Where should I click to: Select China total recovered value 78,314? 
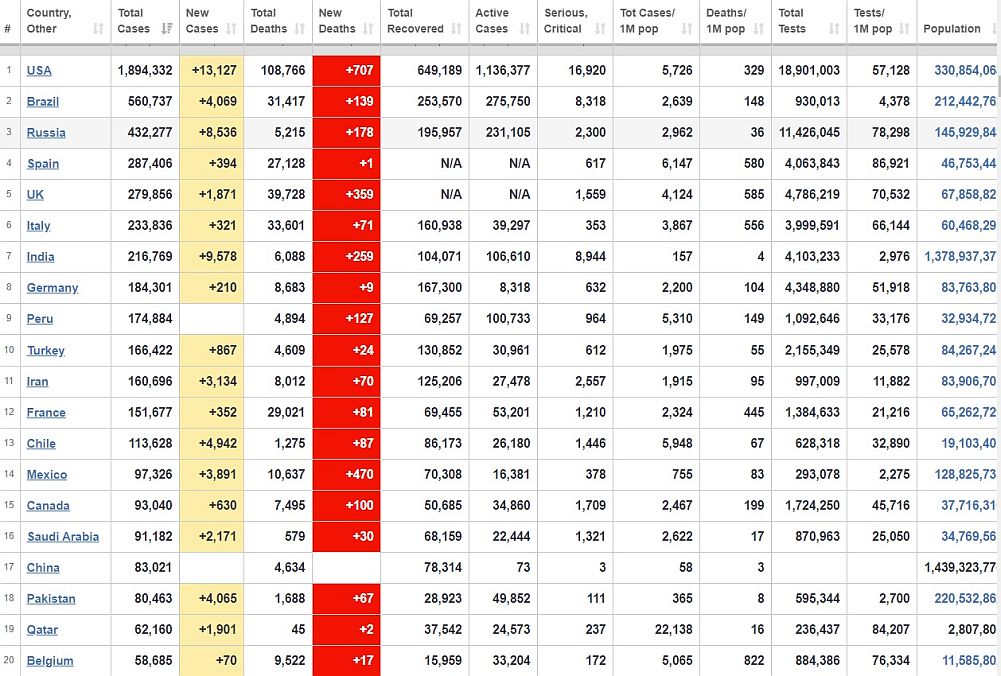(443, 567)
